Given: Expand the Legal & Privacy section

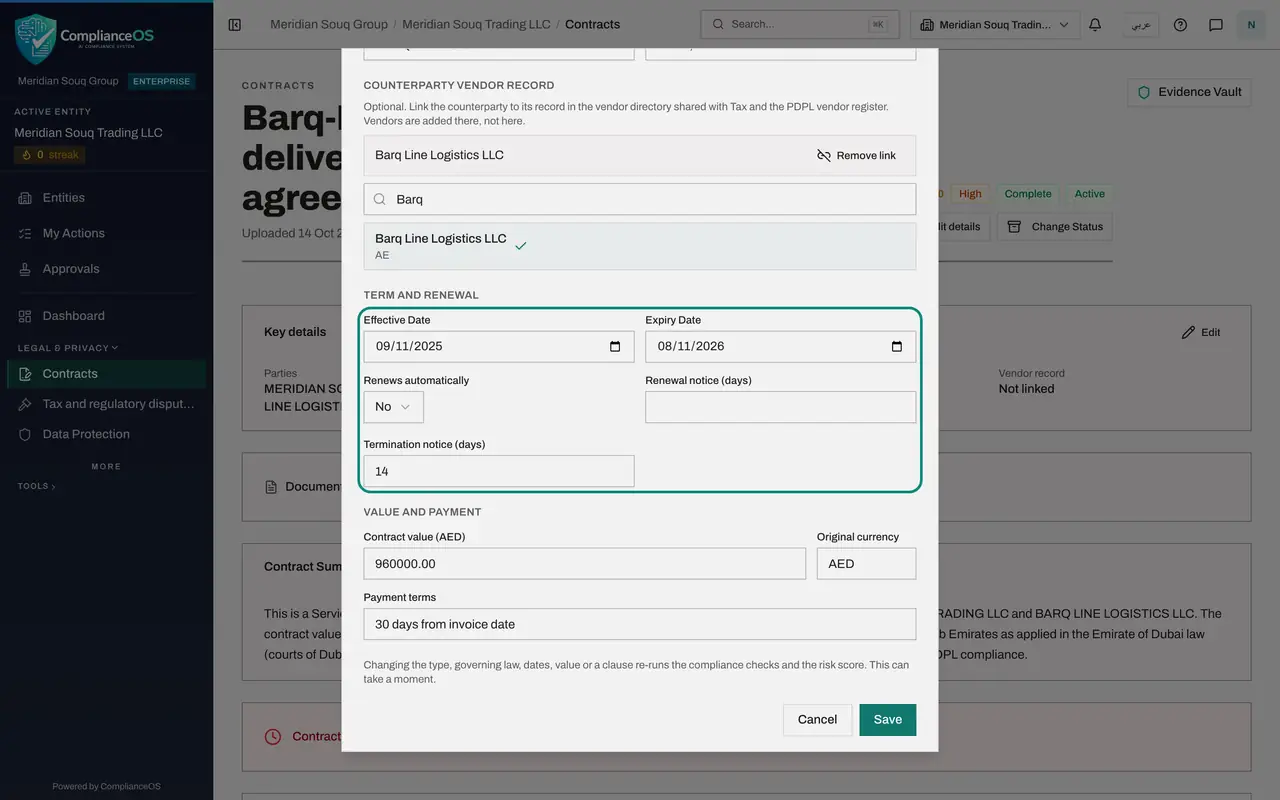Looking at the screenshot, I should click(68, 348).
